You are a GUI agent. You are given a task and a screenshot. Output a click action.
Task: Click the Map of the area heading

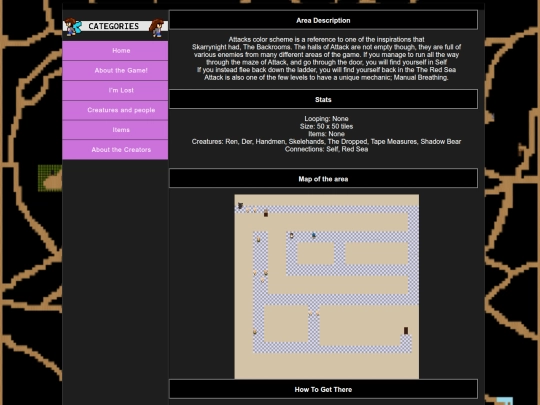(323, 179)
